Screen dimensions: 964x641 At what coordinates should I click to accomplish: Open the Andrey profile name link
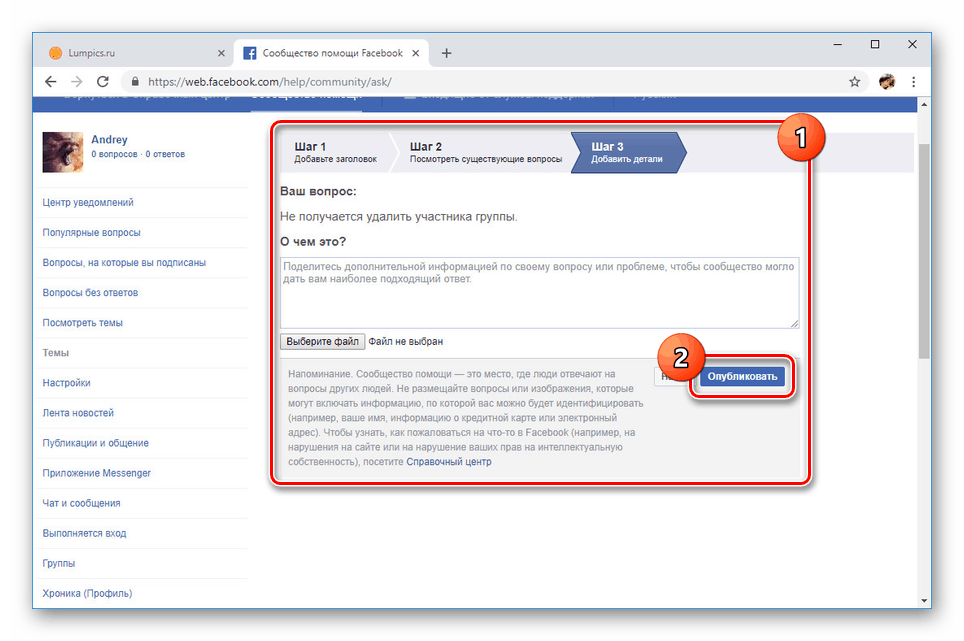(109, 140)
